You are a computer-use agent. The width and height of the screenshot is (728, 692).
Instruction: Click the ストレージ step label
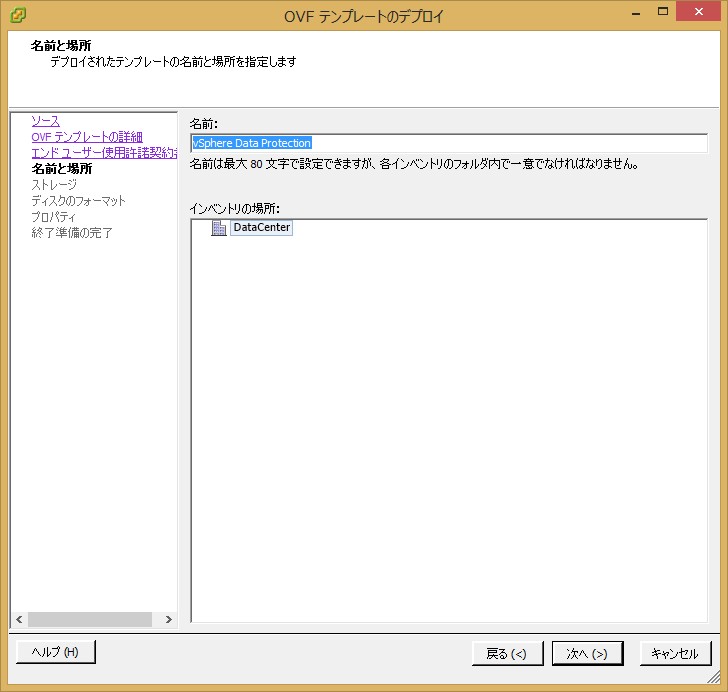[x=54, y=185]
